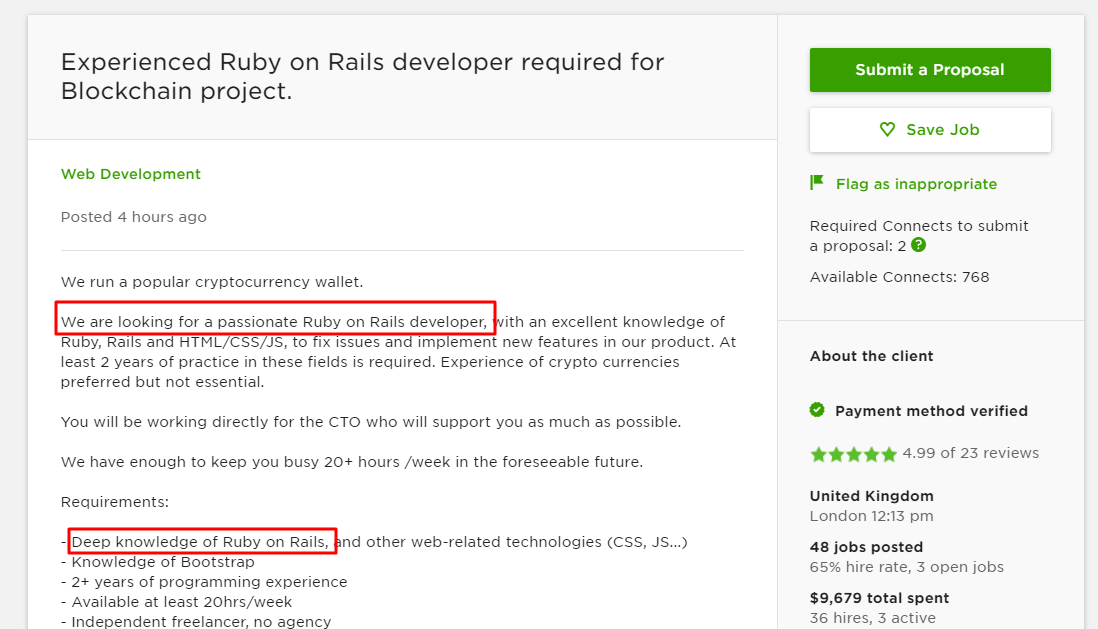
Task: Open the Required Connects help question mark
Action: (x=919, y=245)
